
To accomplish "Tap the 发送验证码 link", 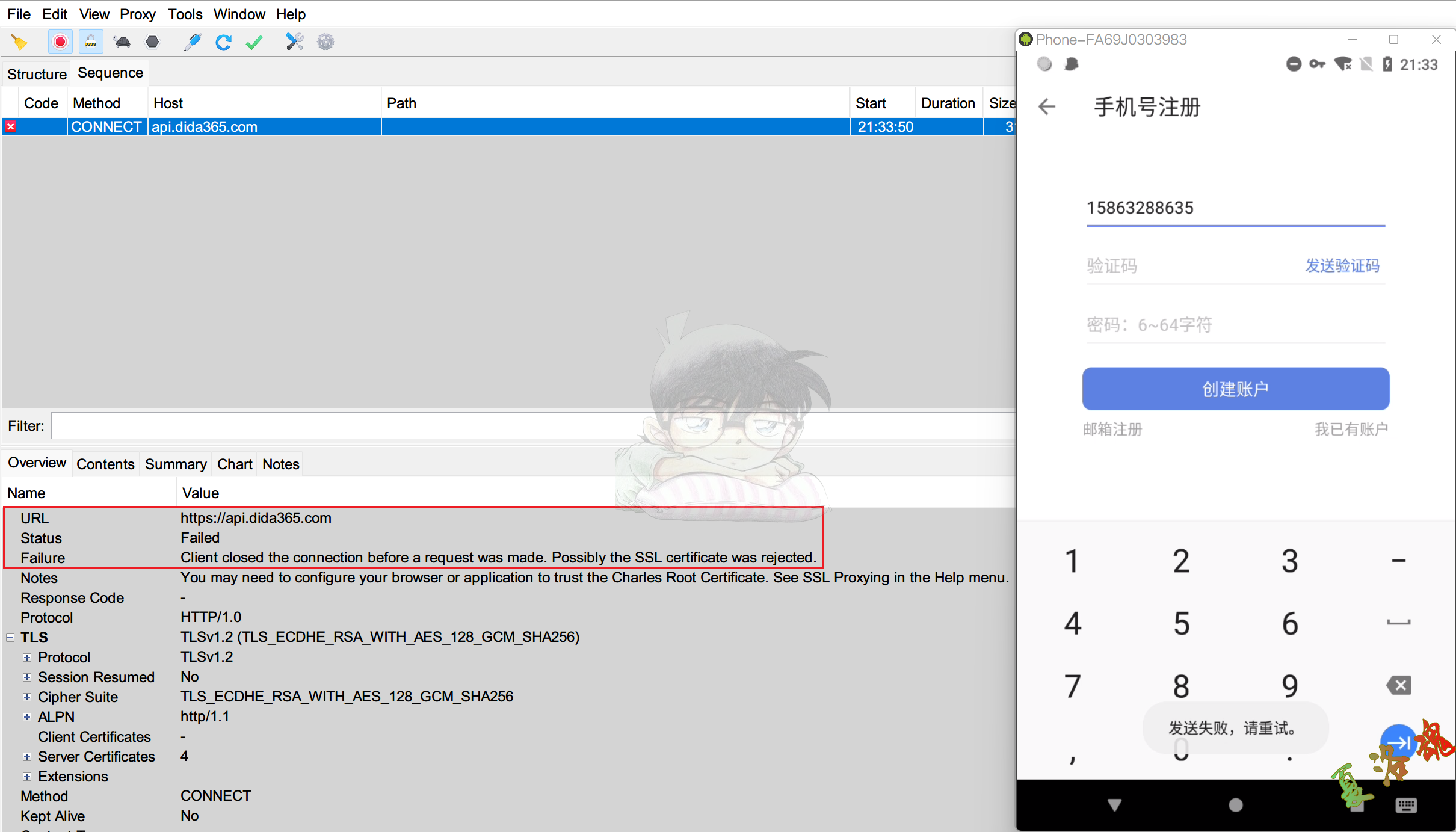I will [1342, 265].
